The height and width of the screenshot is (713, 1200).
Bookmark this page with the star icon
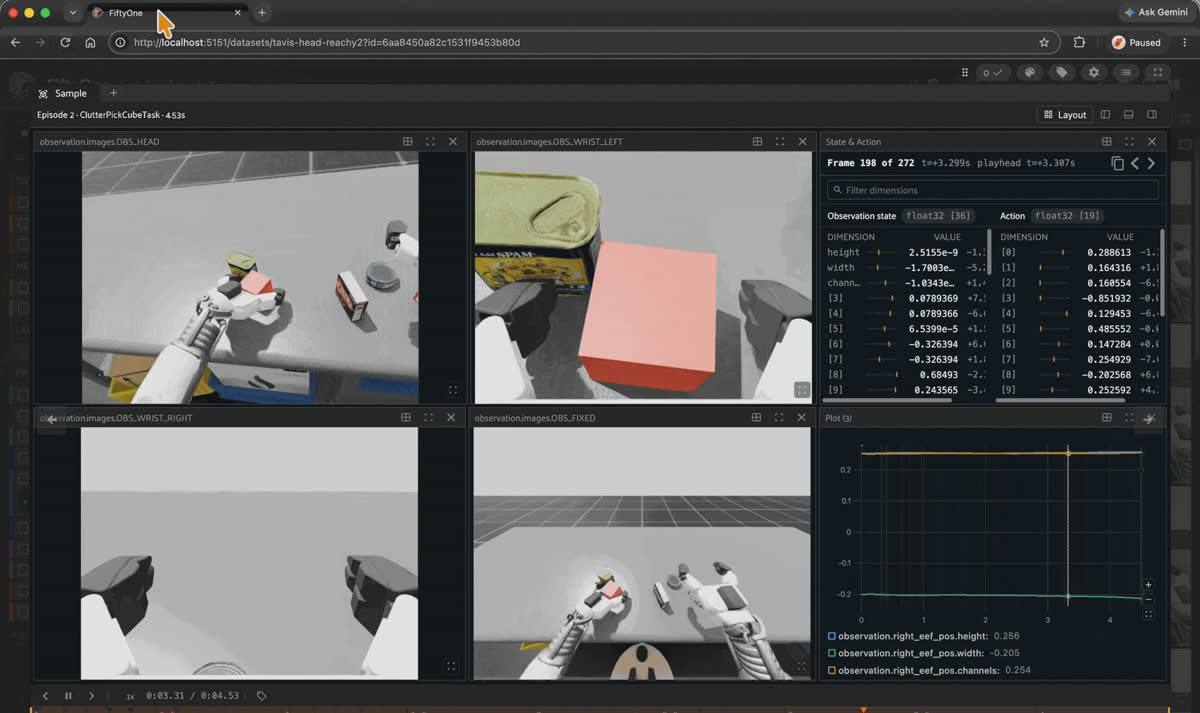[1044, 43]
